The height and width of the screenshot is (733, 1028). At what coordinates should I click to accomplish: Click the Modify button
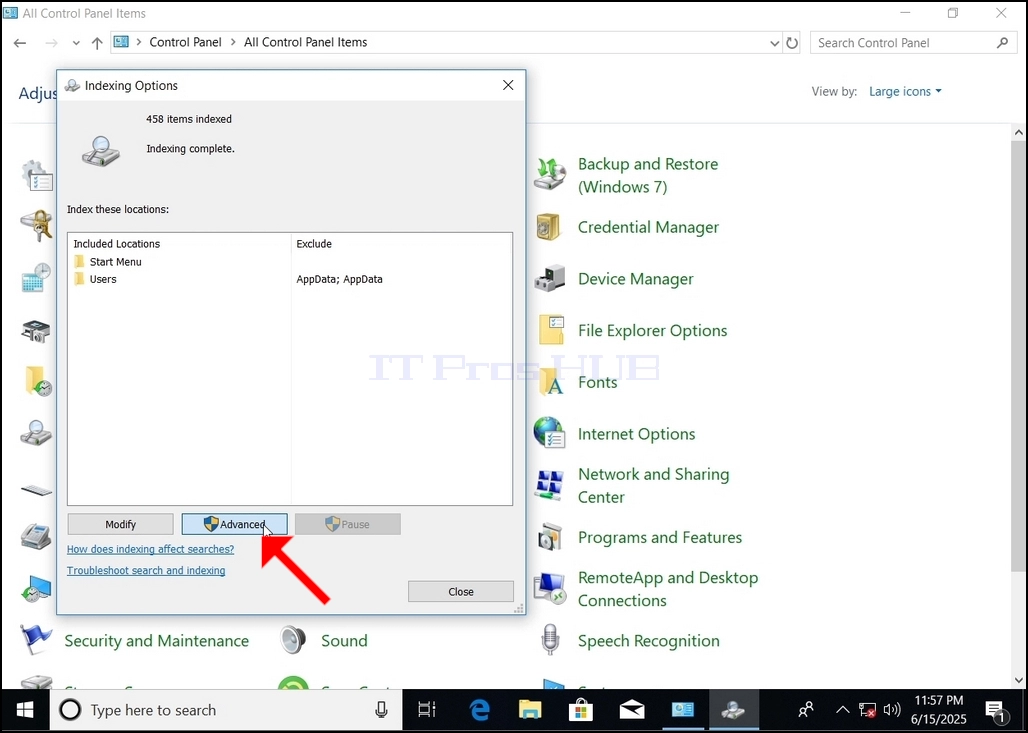coord(121,524)
